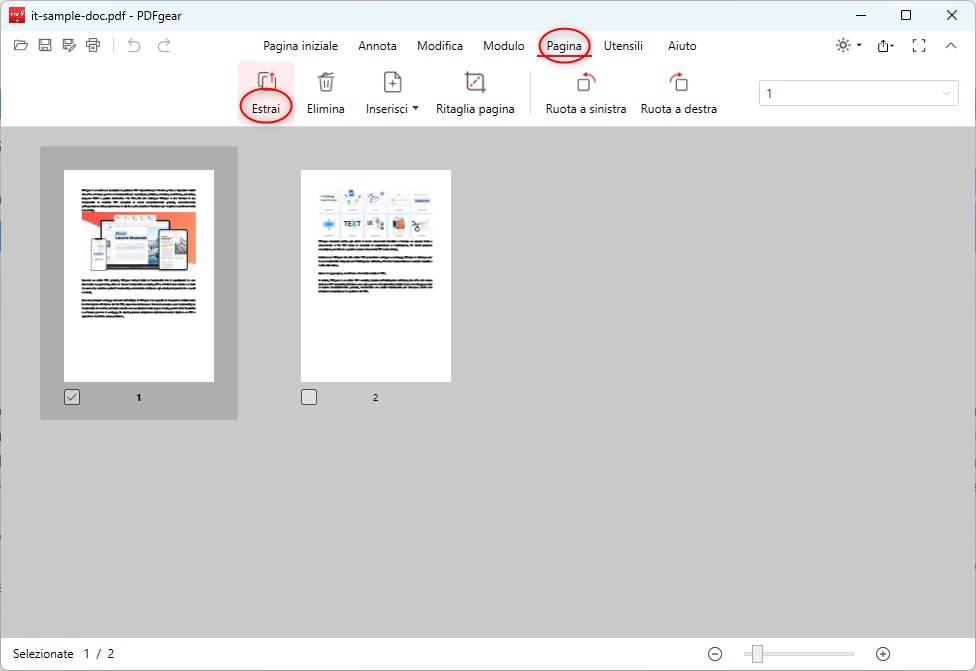Click the share/export button
The image size is (976, 671).
point(883,45)
